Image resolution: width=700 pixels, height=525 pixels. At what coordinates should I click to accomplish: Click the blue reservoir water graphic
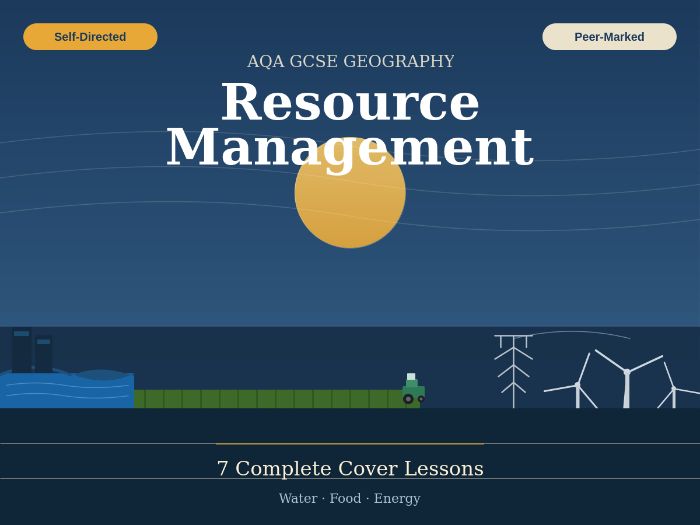tap(67, 389)
